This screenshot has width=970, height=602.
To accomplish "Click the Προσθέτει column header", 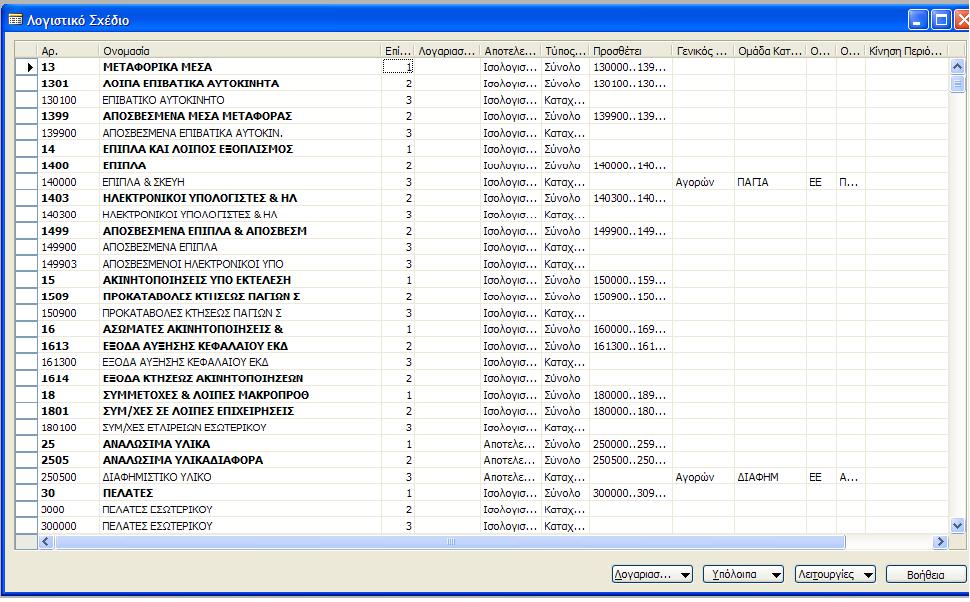I will 630,51.
